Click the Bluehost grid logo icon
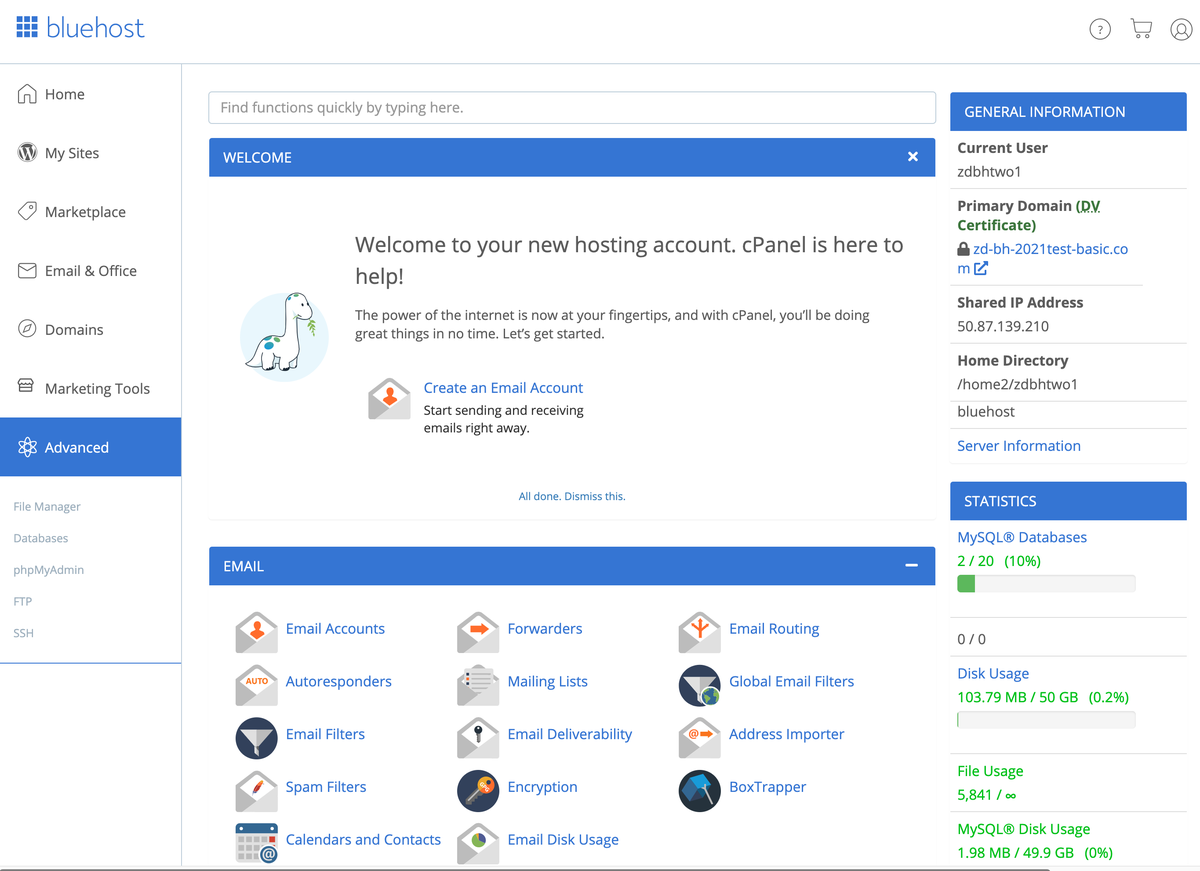This screenshot has width=1200, height=871. tap(27, 27)
